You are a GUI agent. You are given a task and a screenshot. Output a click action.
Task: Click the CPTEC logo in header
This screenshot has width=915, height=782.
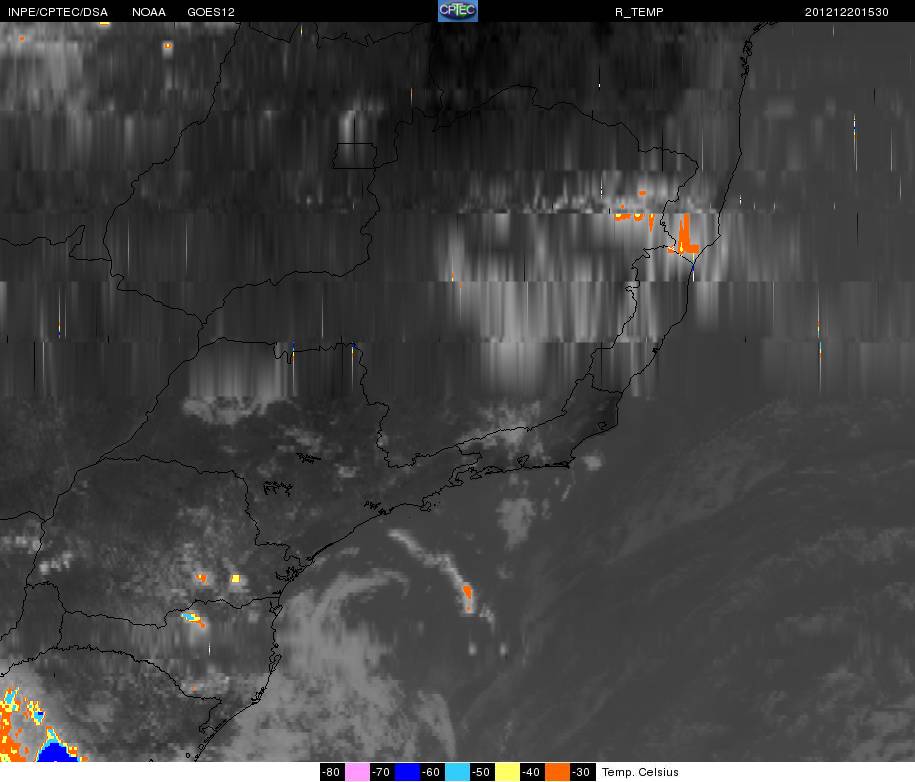tap(458, 11)
